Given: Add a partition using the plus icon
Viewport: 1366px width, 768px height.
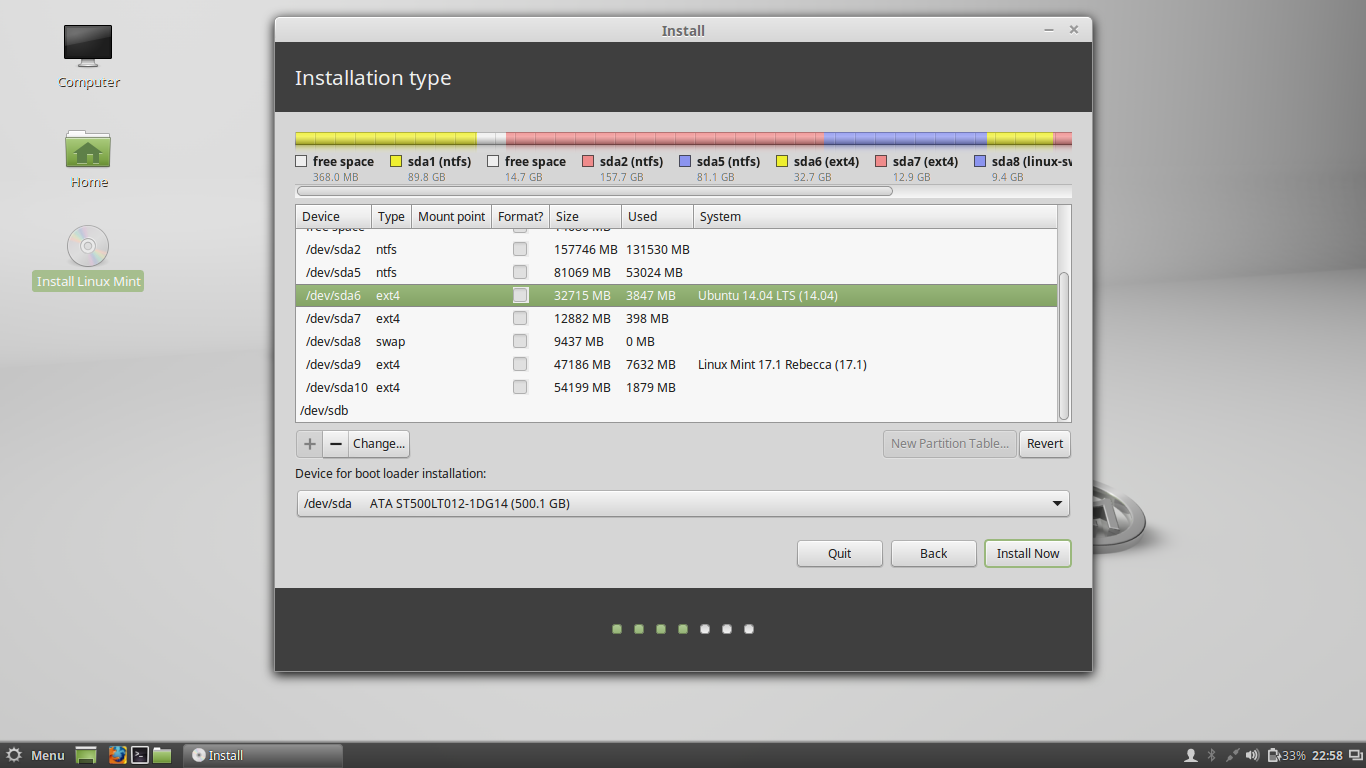Looking at the screenshot, I should [309, 443].
